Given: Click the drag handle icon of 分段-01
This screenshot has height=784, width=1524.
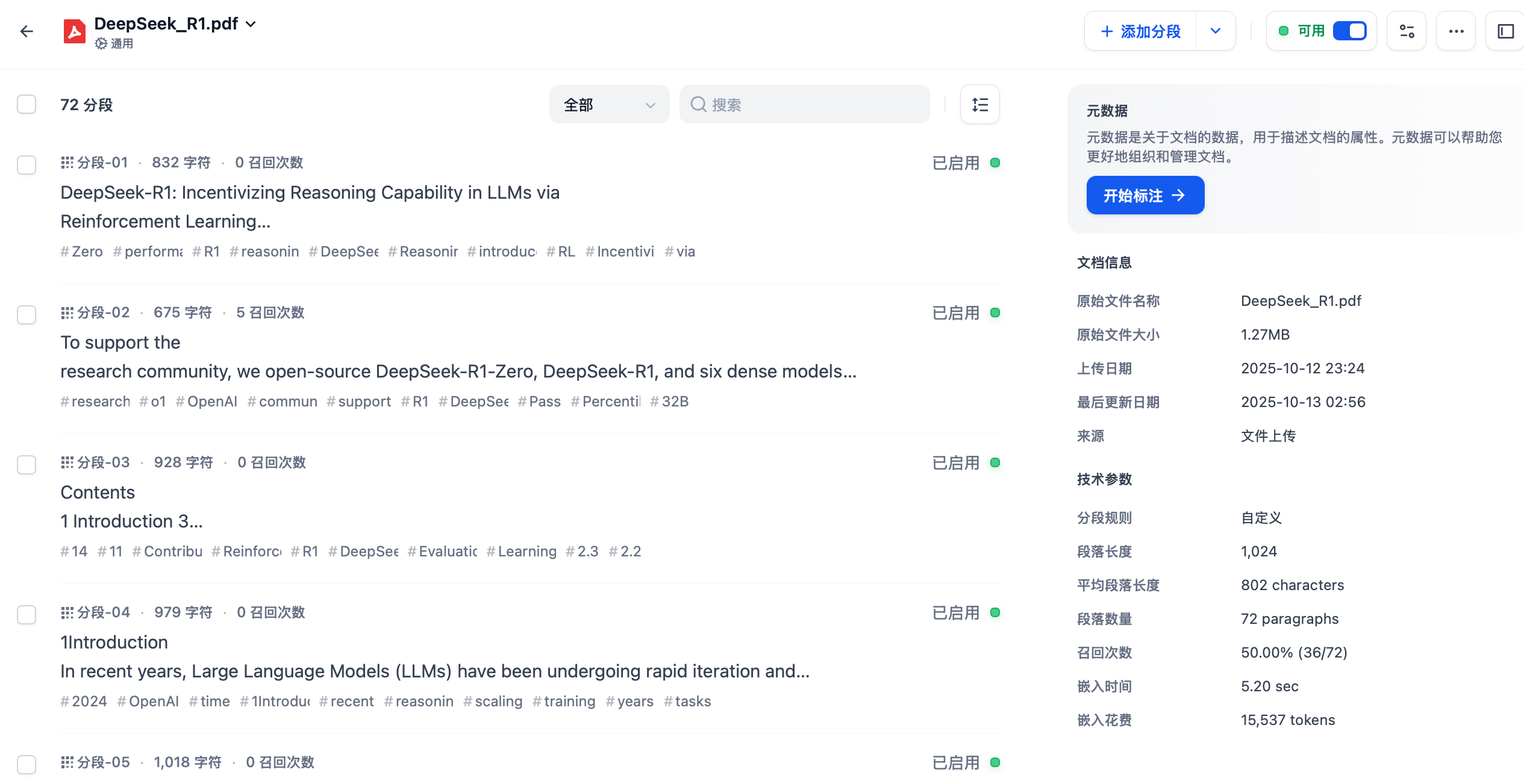Looking at the screenshot, I should click(x=67, y=163).
